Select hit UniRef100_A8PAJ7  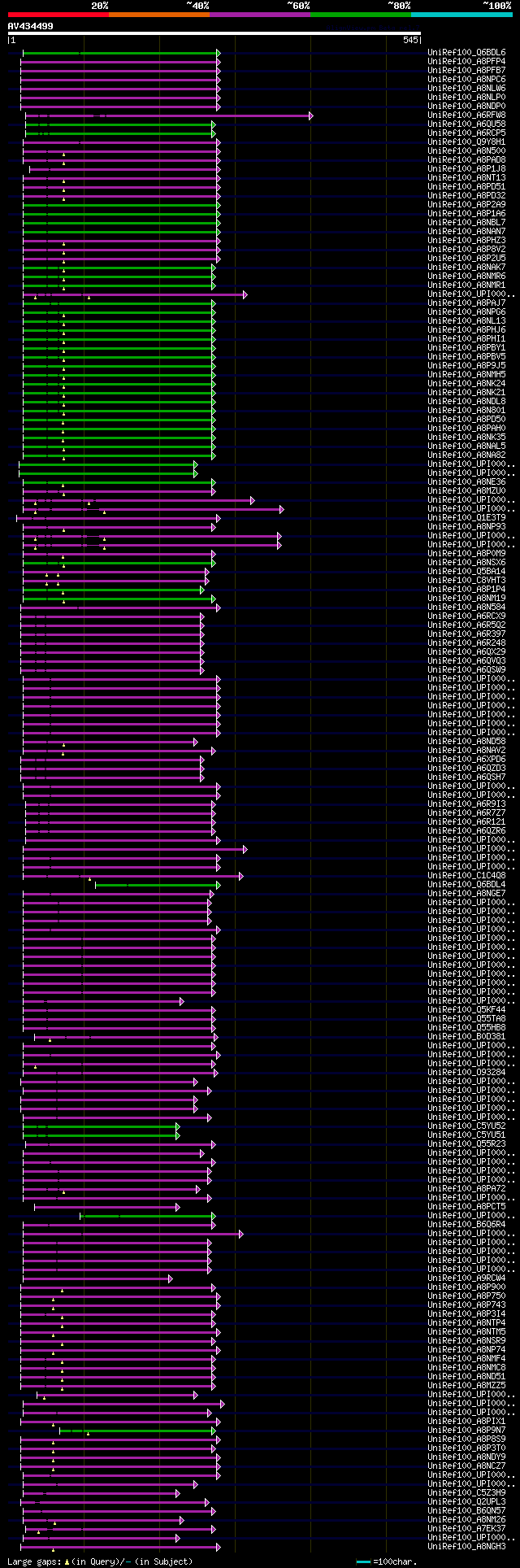click(x=466, y=303)
